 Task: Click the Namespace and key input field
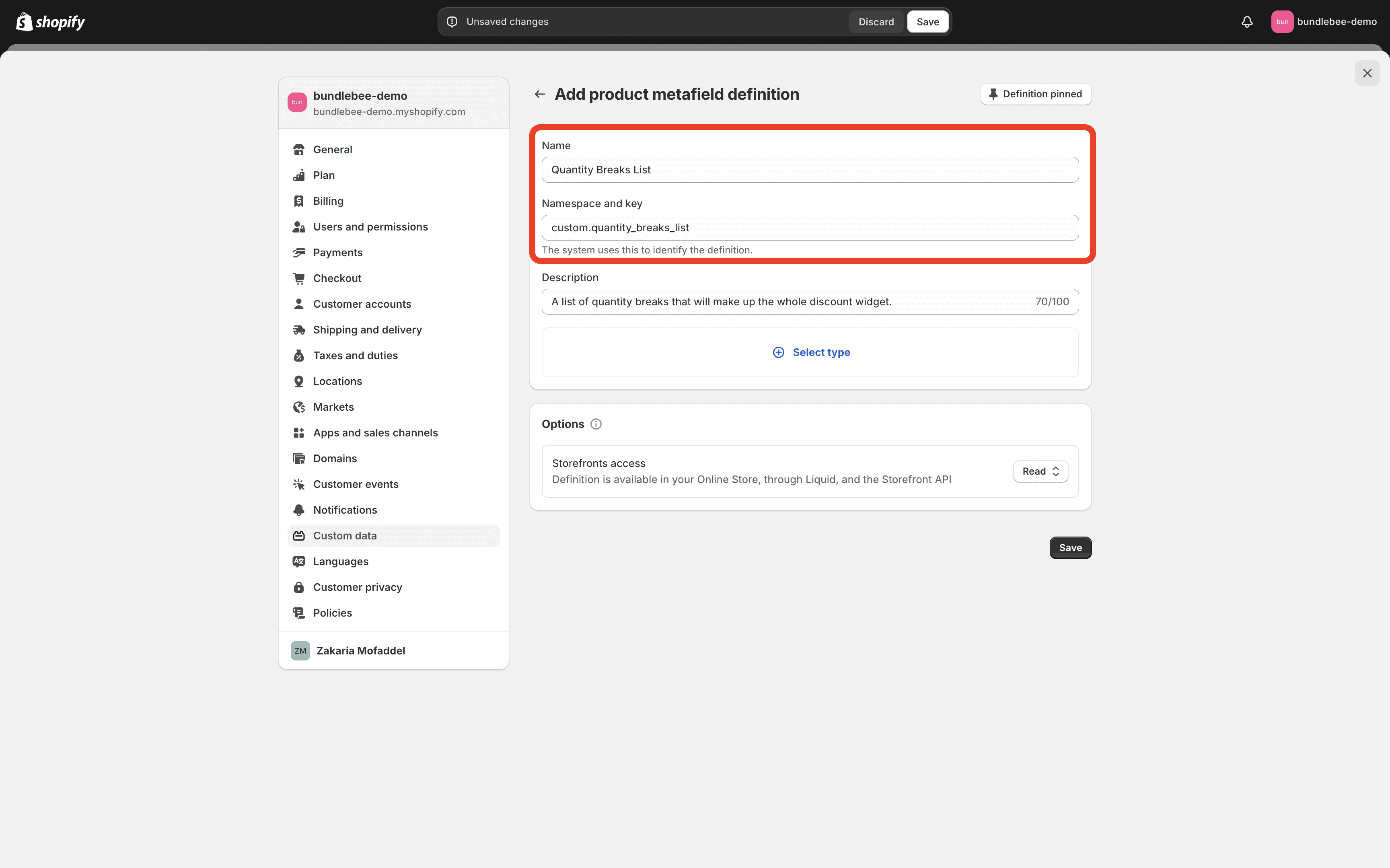click(x=810, y=227)
